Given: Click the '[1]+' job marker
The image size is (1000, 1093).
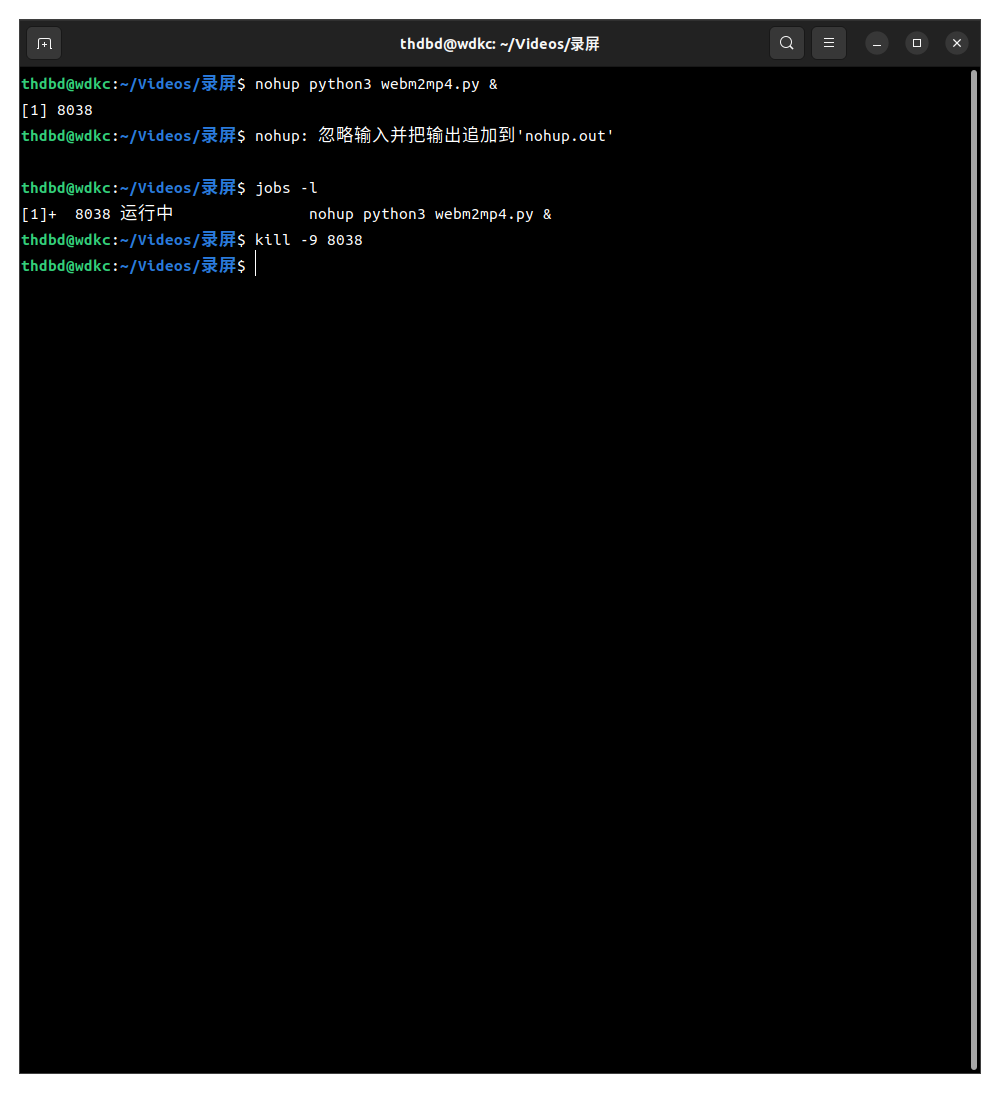Looking at the screenshot, I should [x=39, y=214].
